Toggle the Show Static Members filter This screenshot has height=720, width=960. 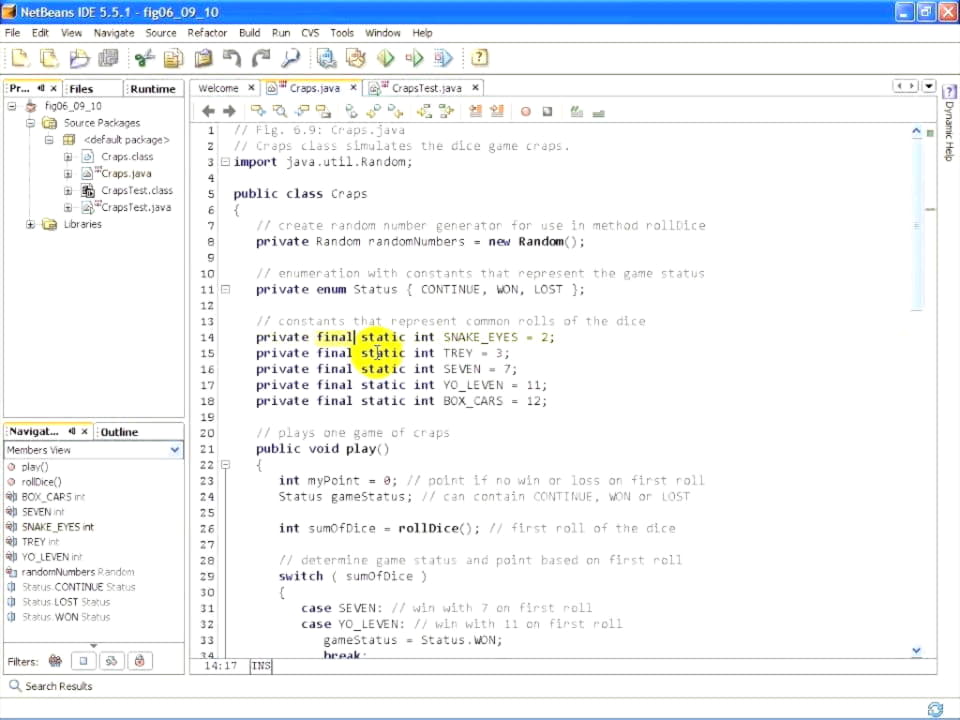pos(111,661)
